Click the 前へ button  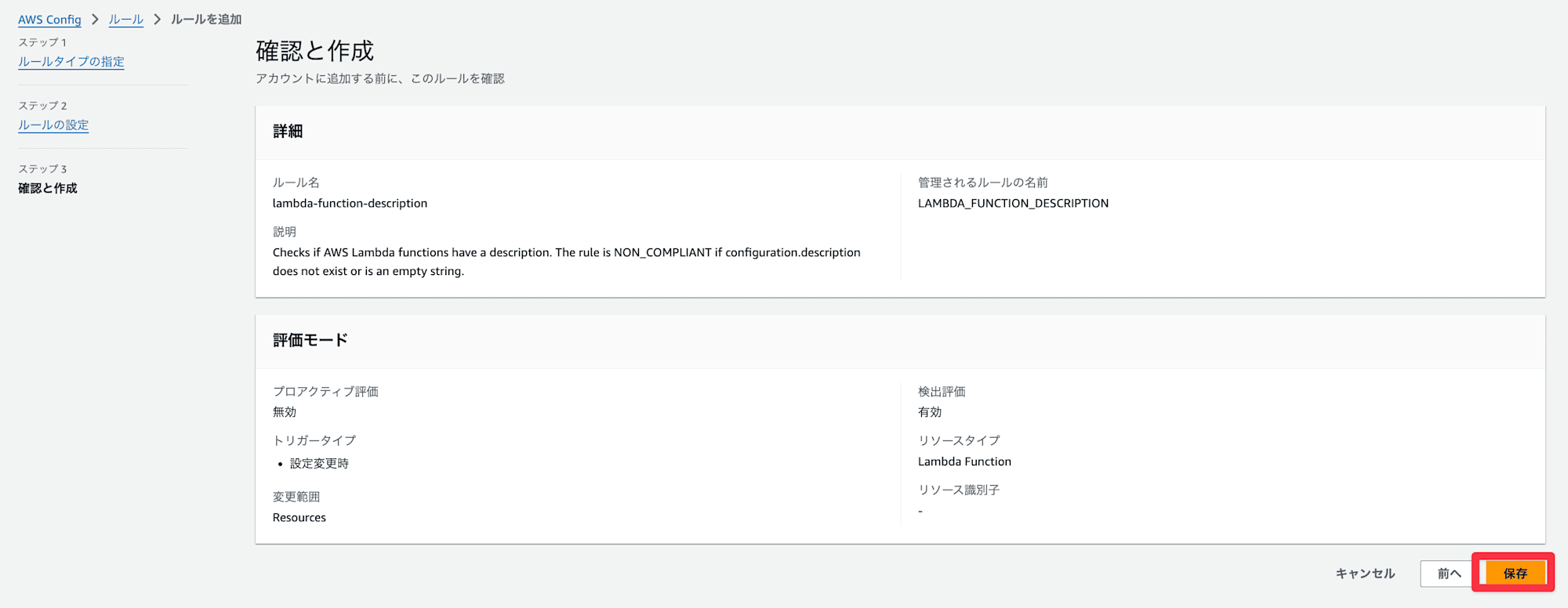click(1449, 574)
